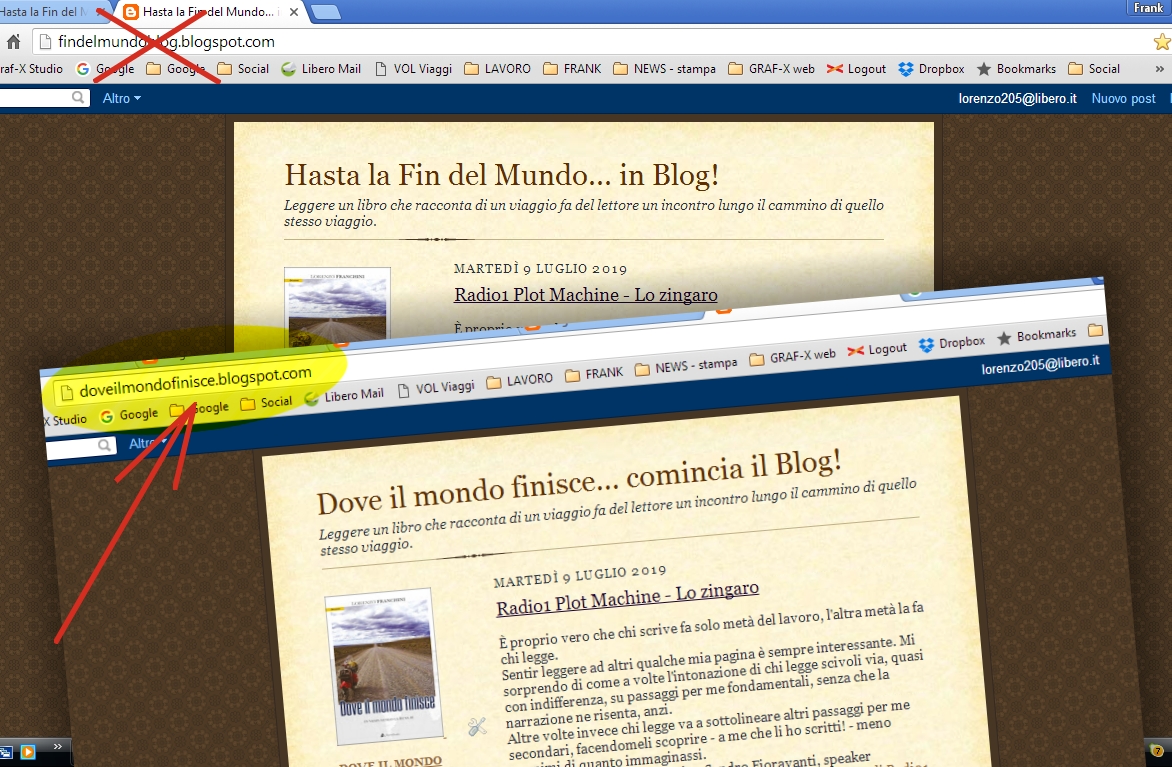Viewport: 1172px width, 767px height.
Task: Open LAVORO folder in the tilted inset window
Action: point(519,381)
